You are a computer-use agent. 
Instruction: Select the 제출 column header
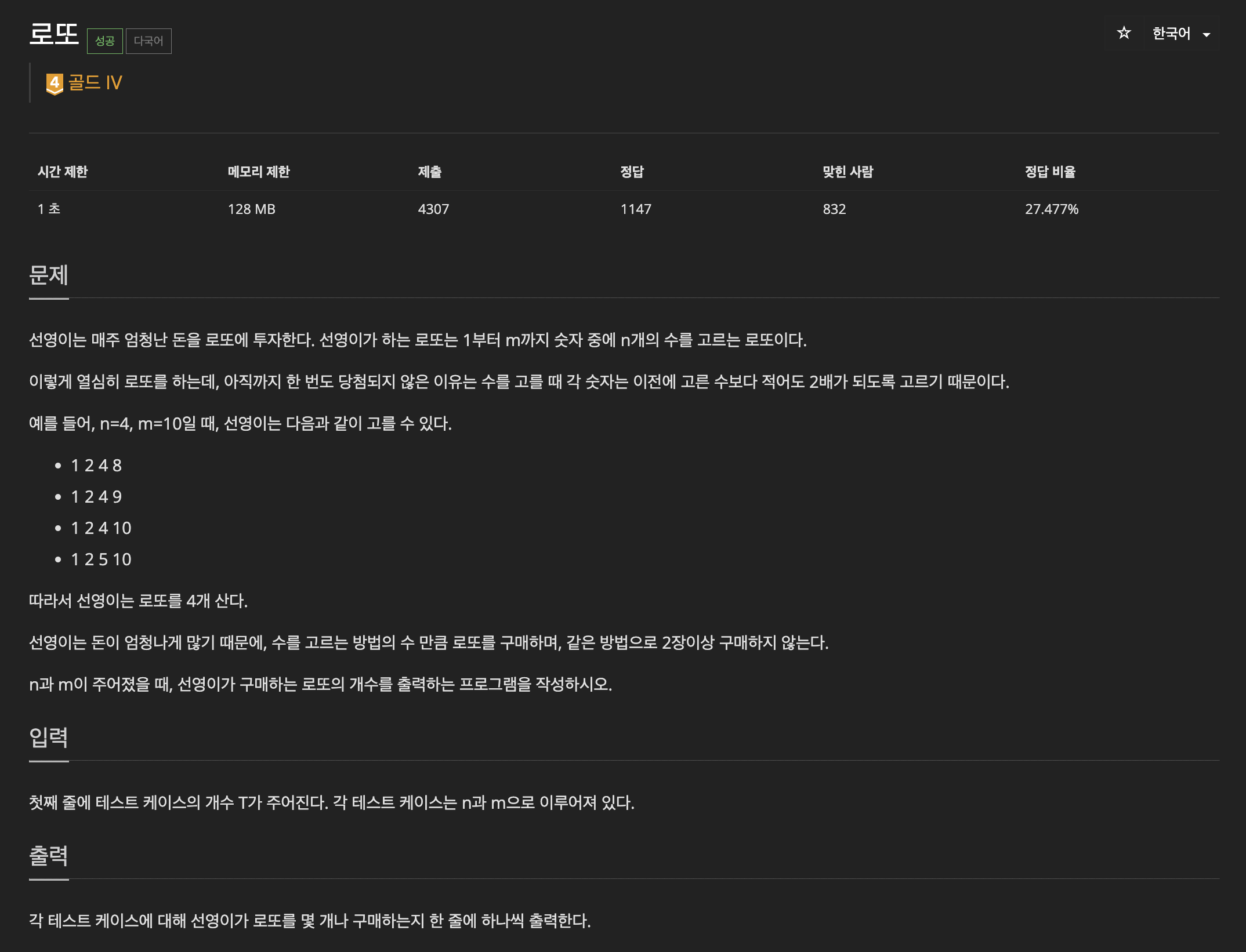pos(430,172)
